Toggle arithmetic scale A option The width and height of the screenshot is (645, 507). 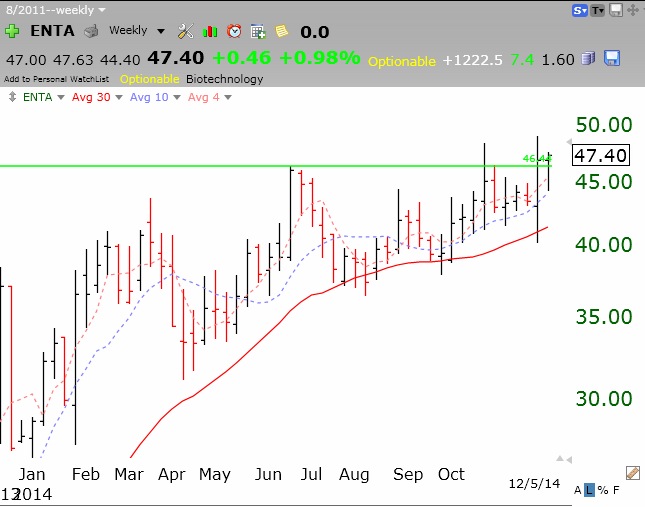[578, 491]
